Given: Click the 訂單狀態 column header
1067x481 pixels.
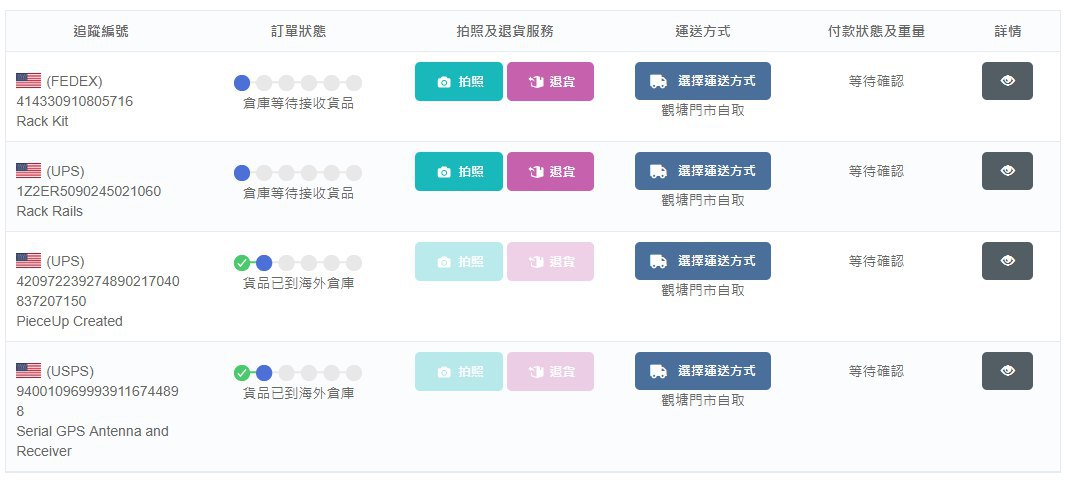Looking at the screenshot, I should [x=298, y=31].
